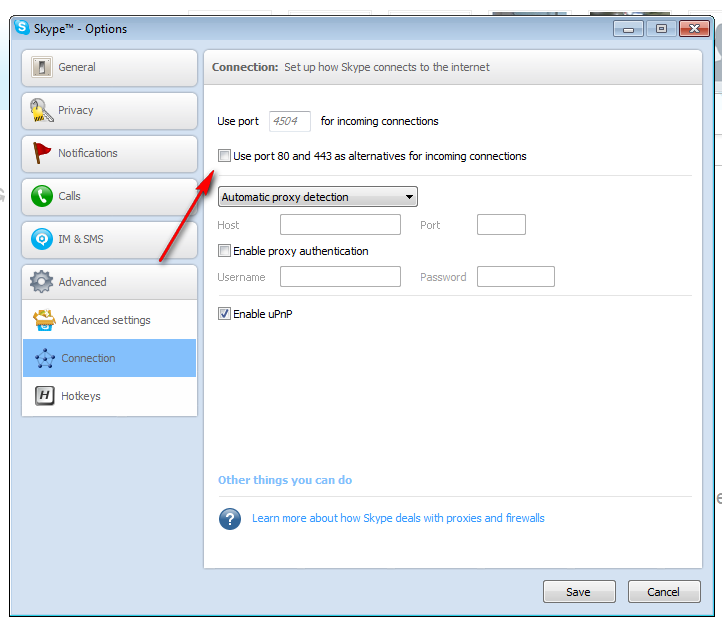Click the General switch icon
The image size is (722, 622).
tap(41, 67)
